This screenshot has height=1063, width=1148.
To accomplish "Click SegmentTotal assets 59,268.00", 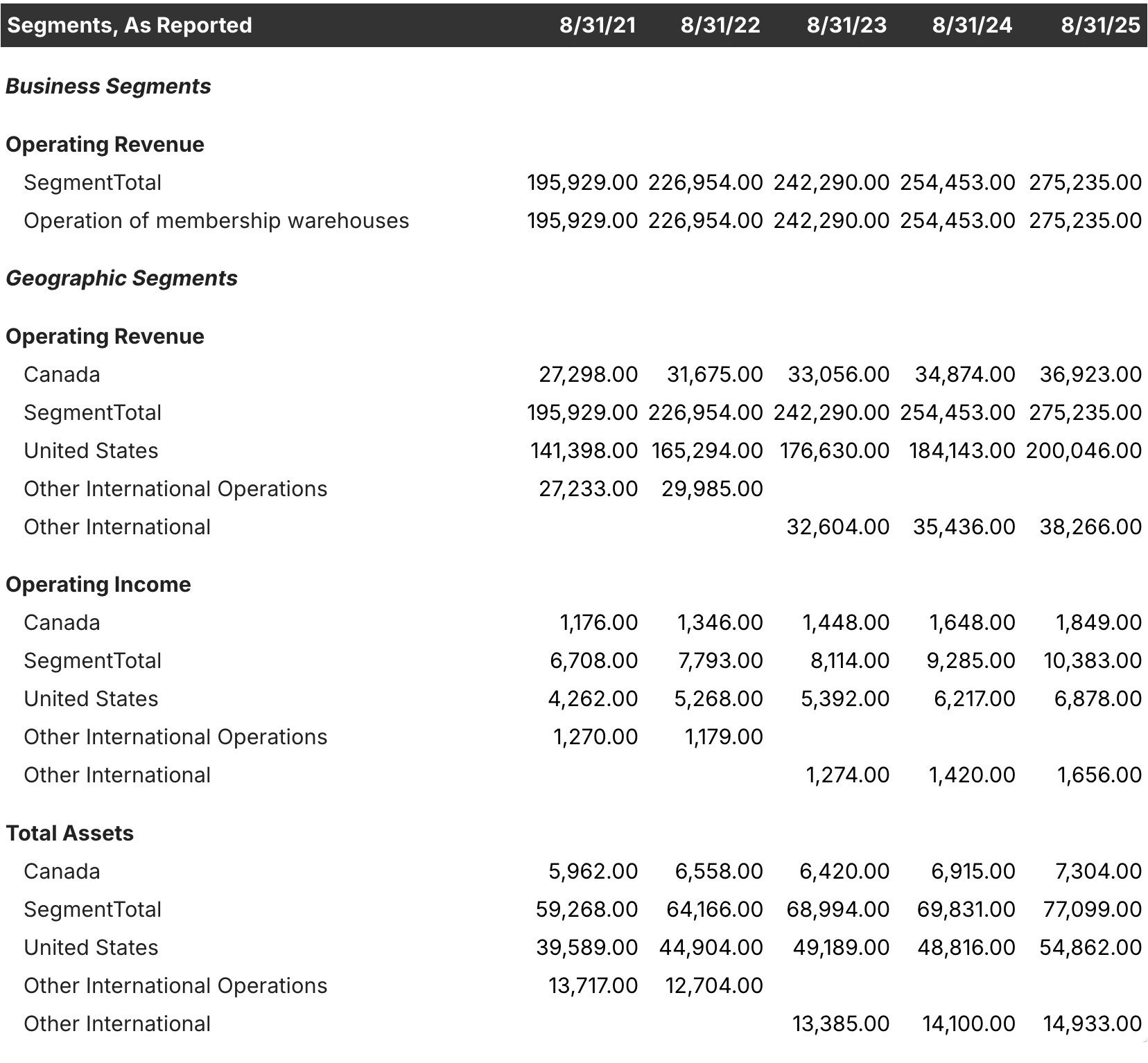I will (587, 910).
